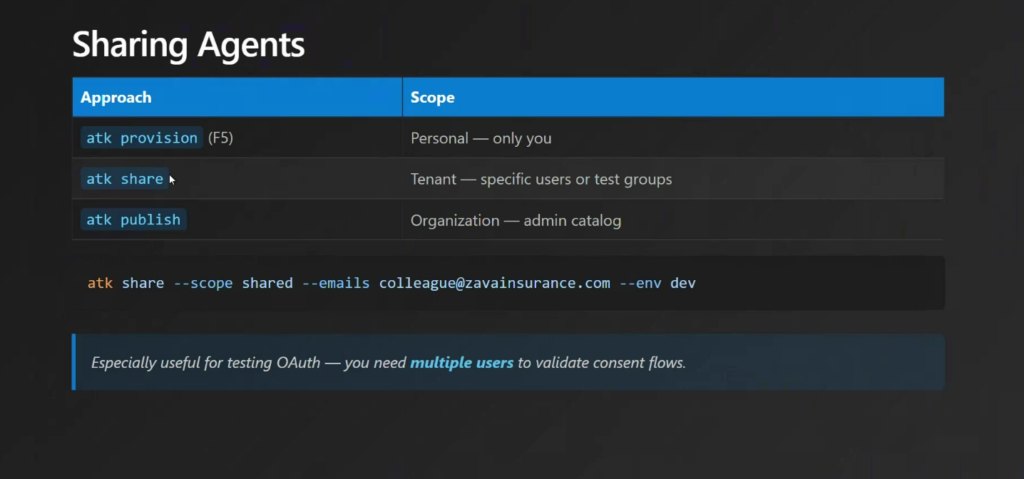The width and height of the screenshot is (1024, 479).
Task: Click the --emails flag in command
Action: tap(336, 283)
